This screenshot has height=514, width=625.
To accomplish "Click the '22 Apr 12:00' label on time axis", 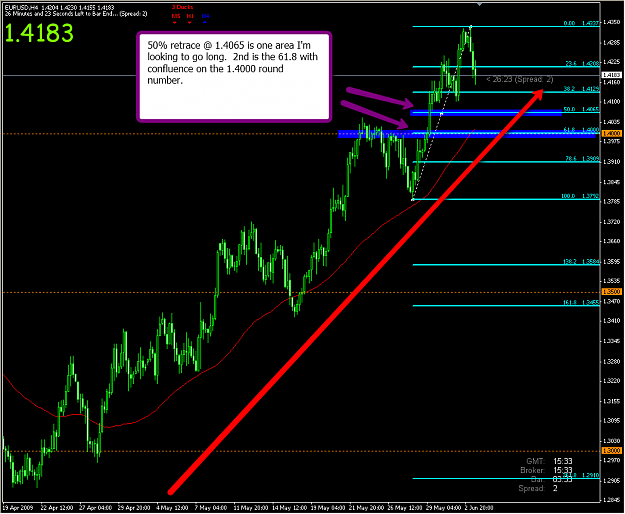I will coord(57,508).
